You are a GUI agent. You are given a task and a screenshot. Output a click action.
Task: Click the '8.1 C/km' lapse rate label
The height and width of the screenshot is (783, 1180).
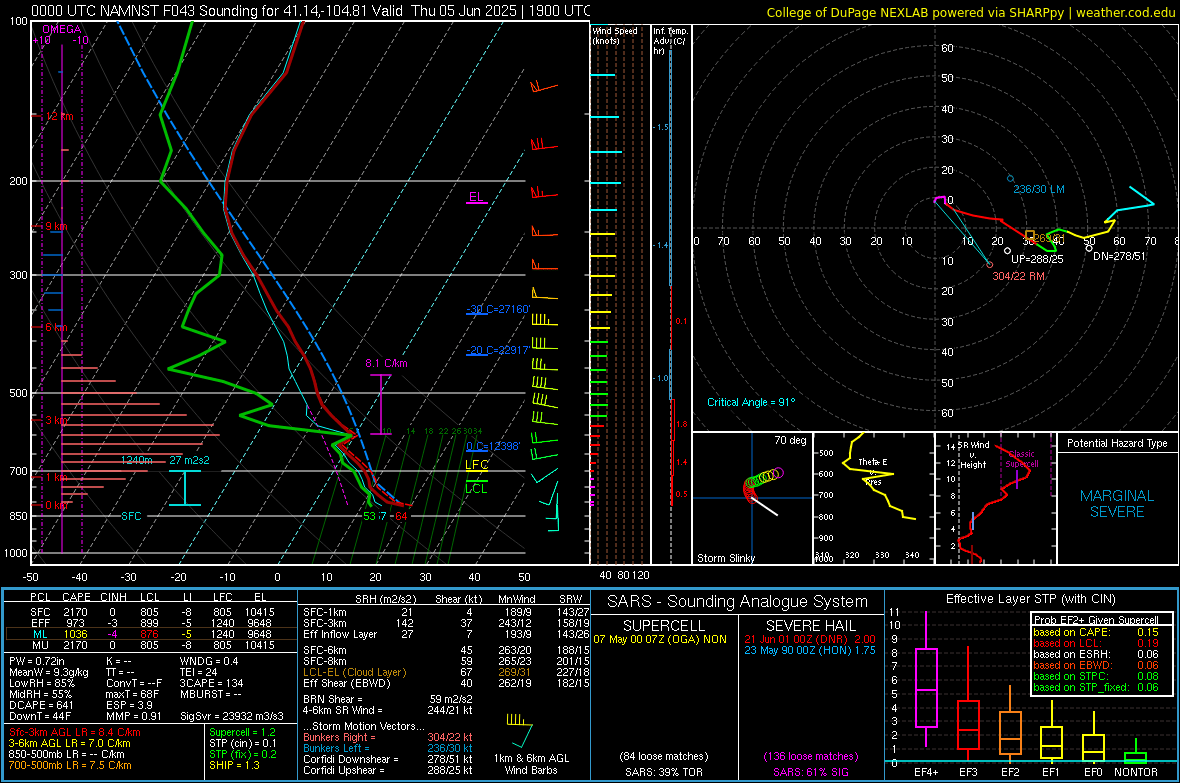coord(386,363)
